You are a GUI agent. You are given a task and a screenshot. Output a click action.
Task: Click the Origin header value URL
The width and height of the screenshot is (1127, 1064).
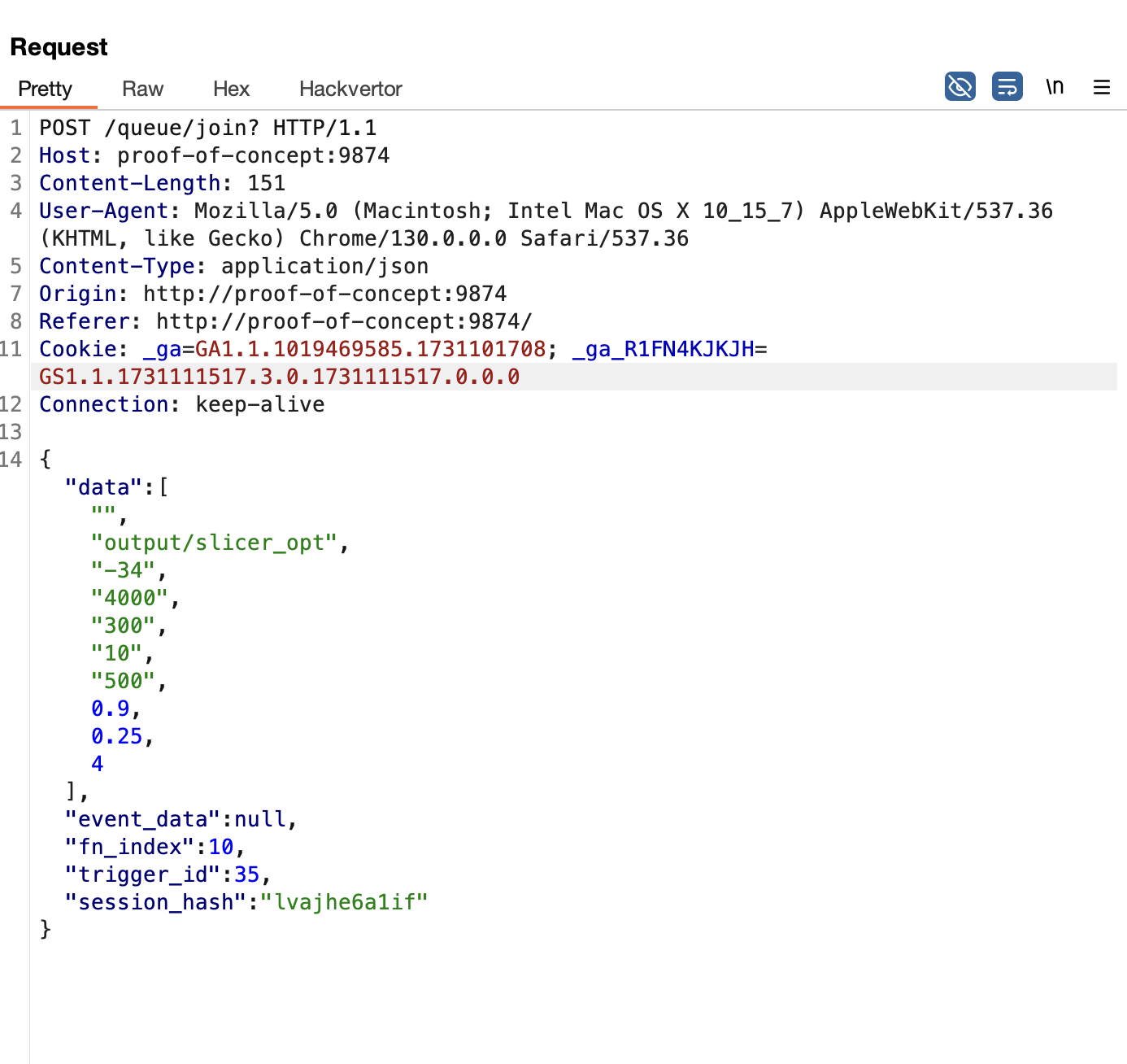pos(325,294)
